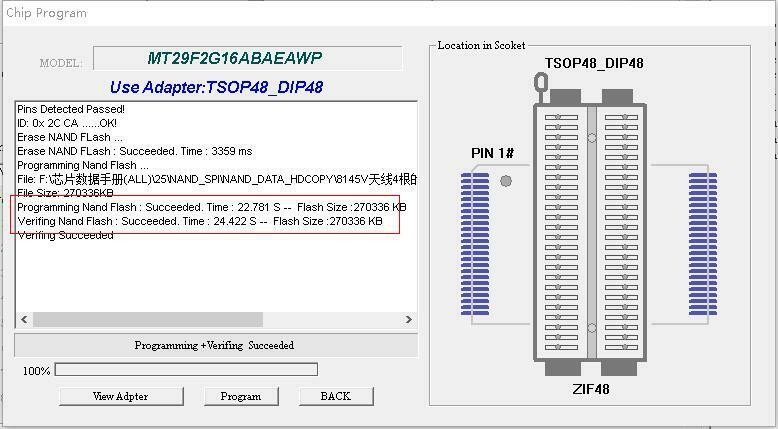The width and height of the screenshot is (778, 429).
Task: Click the log scrollbar left arrow
Action: point(23,319)
